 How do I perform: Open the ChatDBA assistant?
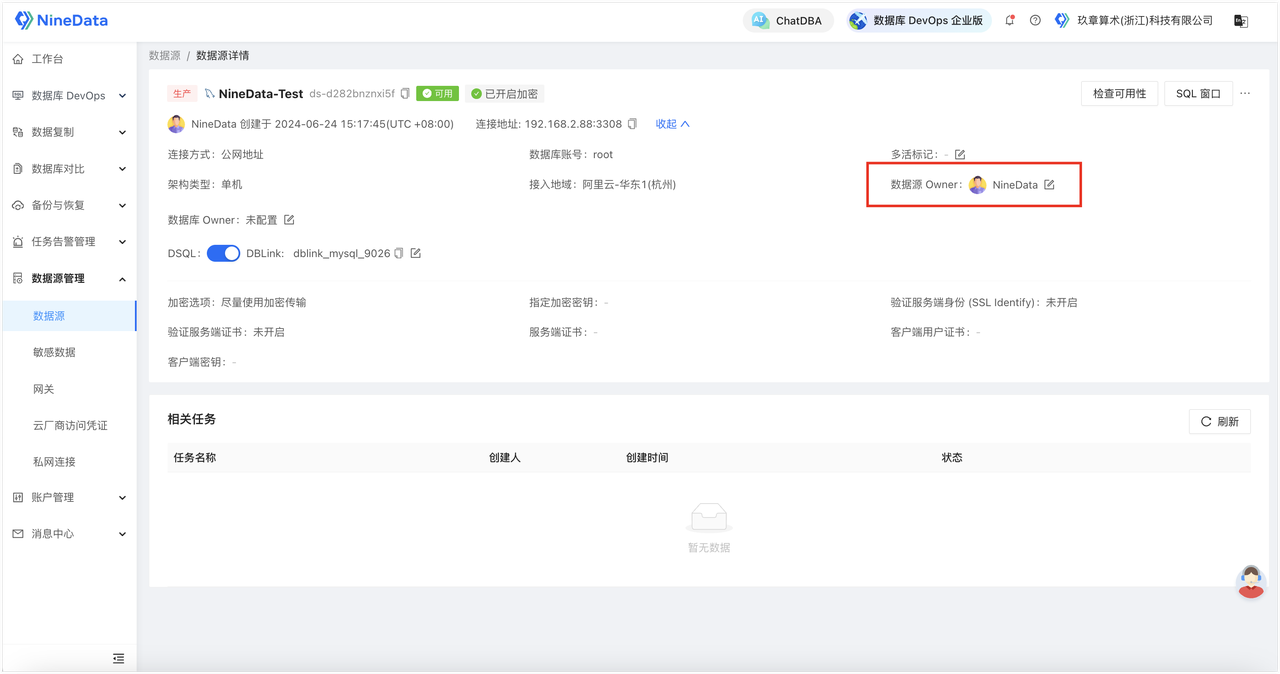pos(788,20)
